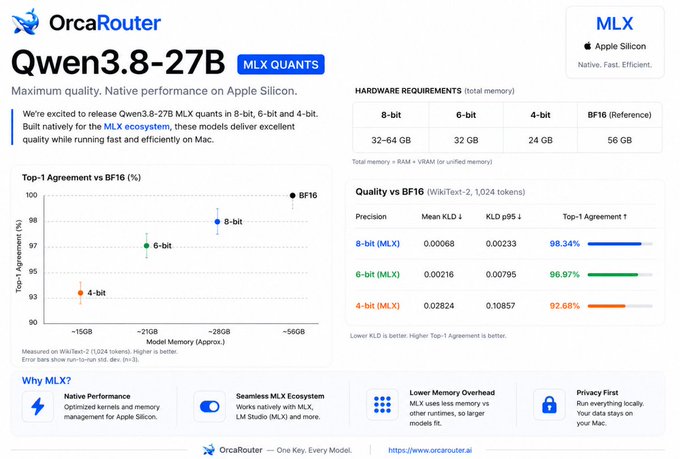The height and width of the screenshot is (459, 680).
Task: Click the Native Performance feature title
Action: (x=97, y=396)
